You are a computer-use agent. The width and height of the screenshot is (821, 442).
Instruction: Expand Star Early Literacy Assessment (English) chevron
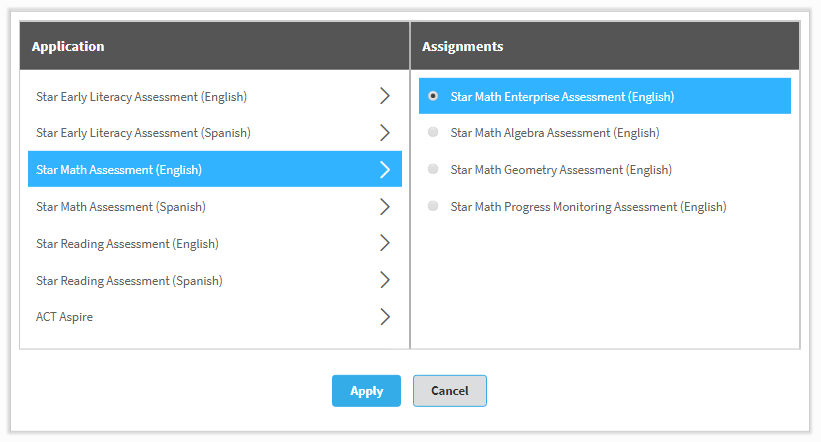click(385, 96)
